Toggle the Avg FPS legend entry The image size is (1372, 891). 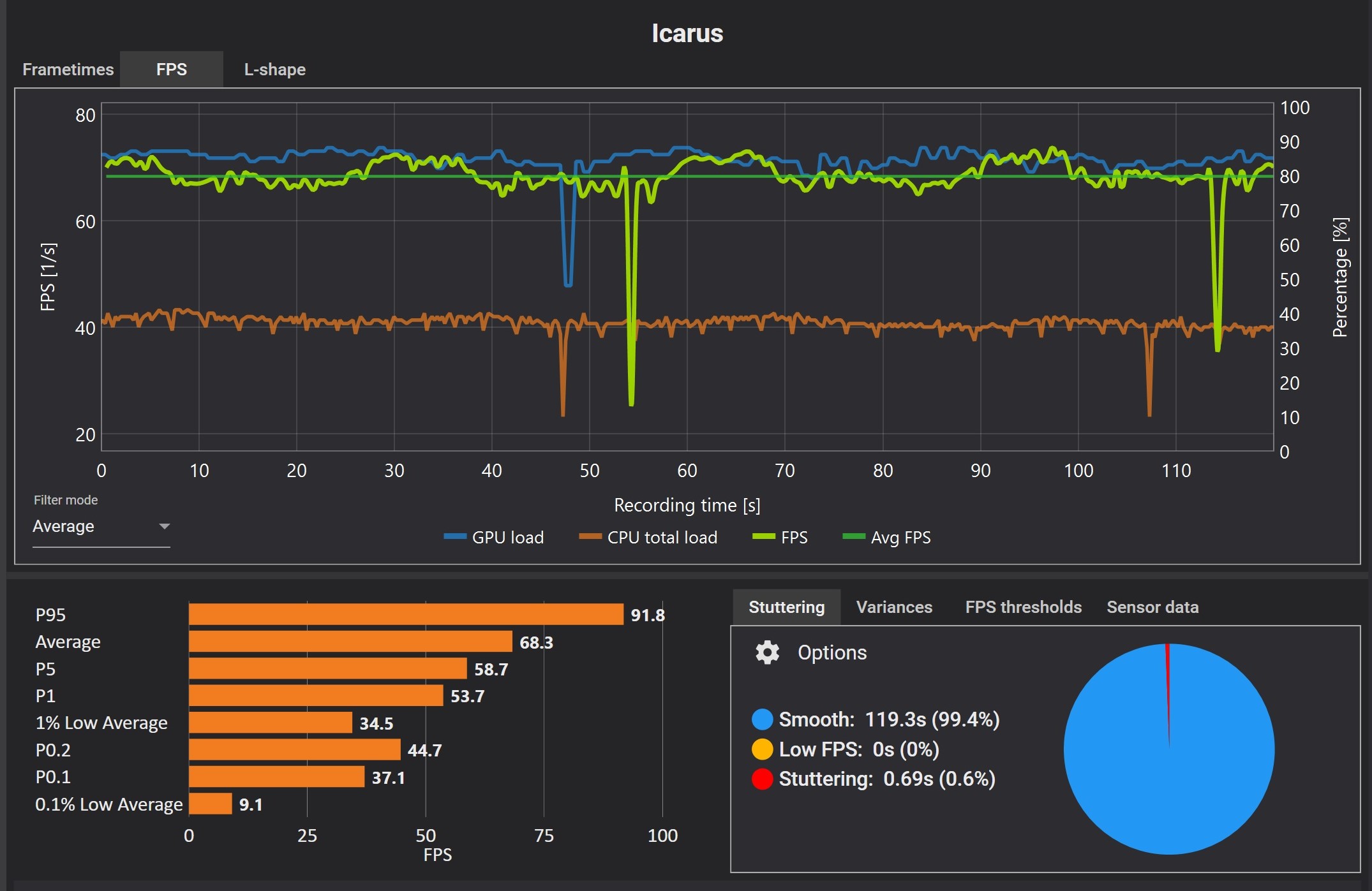886,538
